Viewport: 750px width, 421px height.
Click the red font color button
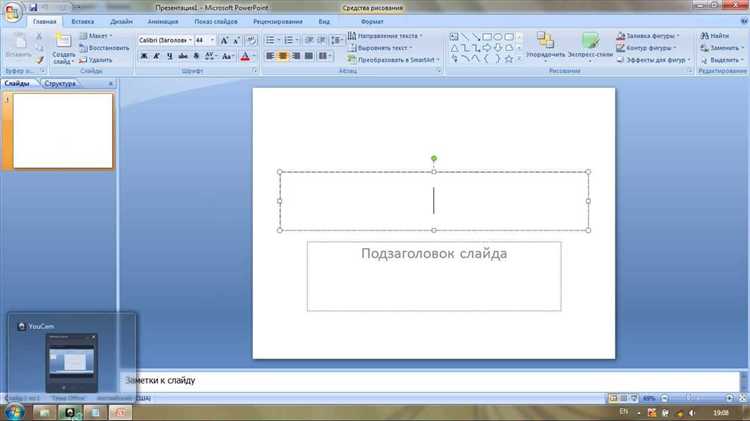coord(245,56)
